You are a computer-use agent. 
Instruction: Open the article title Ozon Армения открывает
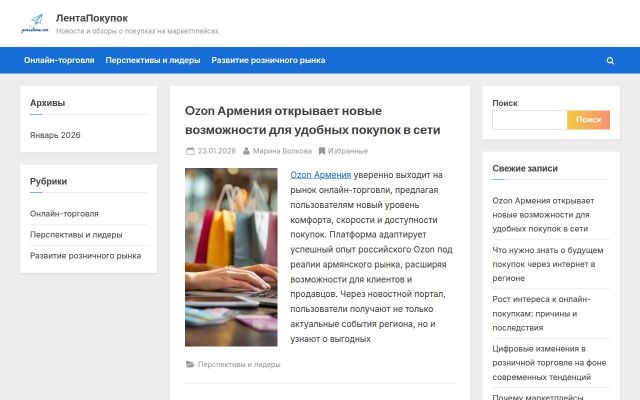click(313, 120)
